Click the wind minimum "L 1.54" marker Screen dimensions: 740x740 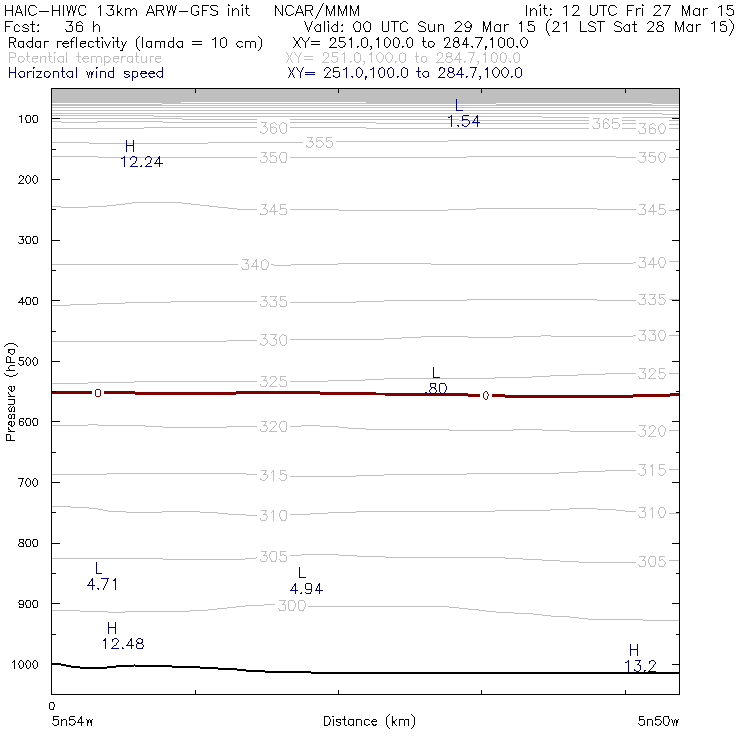[463, 113]
